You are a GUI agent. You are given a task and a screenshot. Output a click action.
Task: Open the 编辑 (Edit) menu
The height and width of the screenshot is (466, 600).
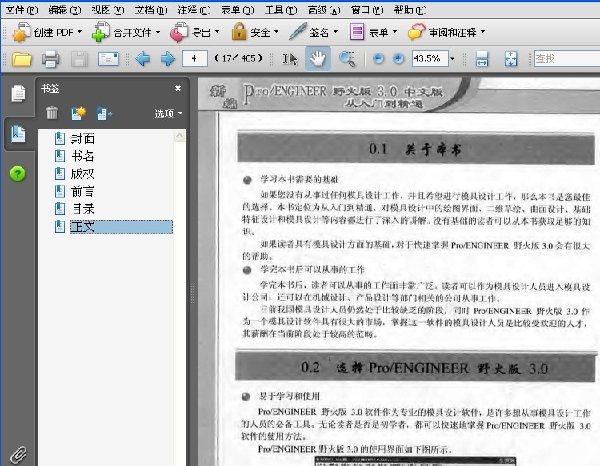pos(64,10)
